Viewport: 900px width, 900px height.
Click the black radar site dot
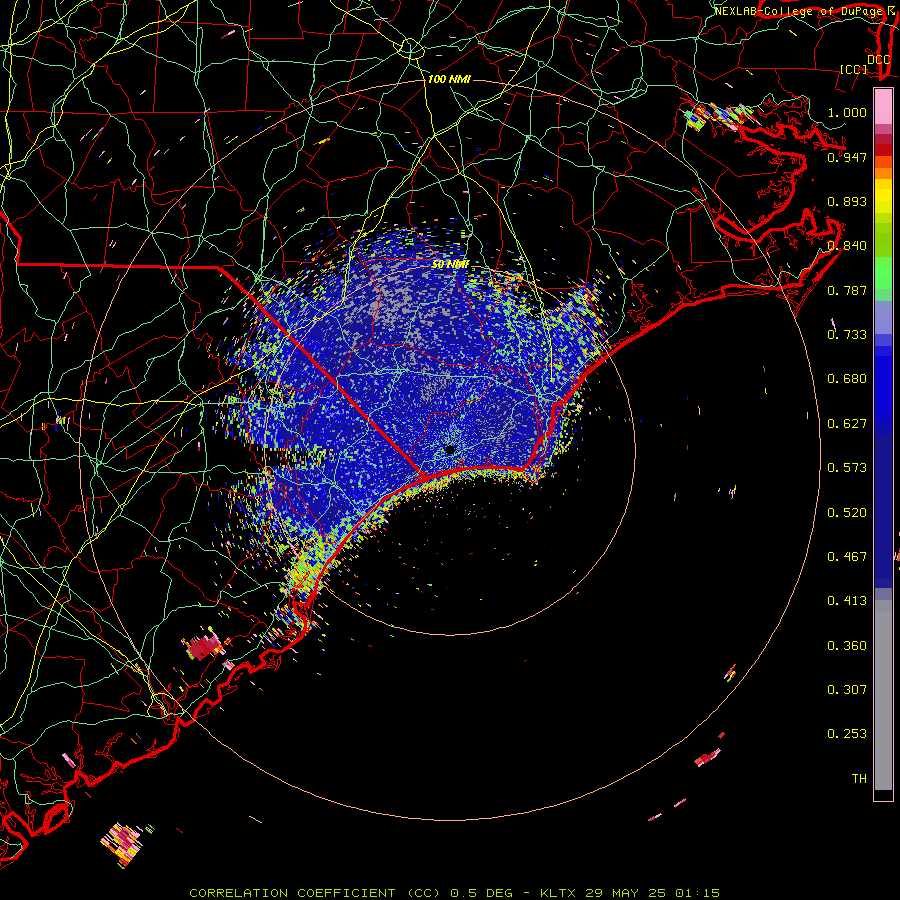tap(449, 449)
